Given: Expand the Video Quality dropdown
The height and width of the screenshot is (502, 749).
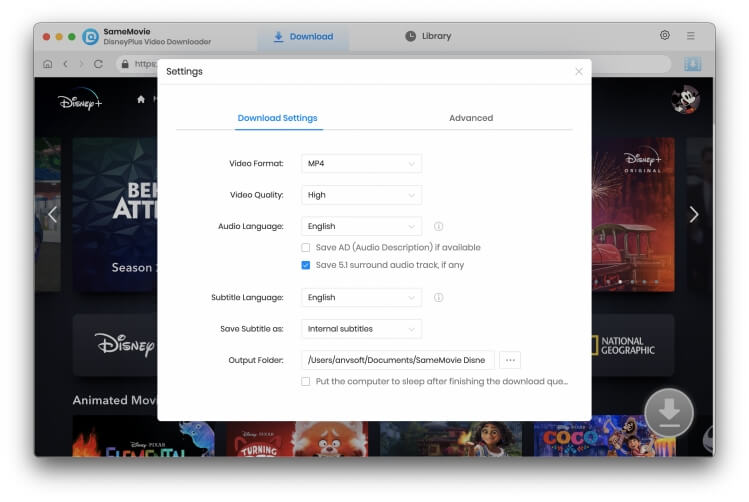Looking at the screenshot, I should point(361,195).
